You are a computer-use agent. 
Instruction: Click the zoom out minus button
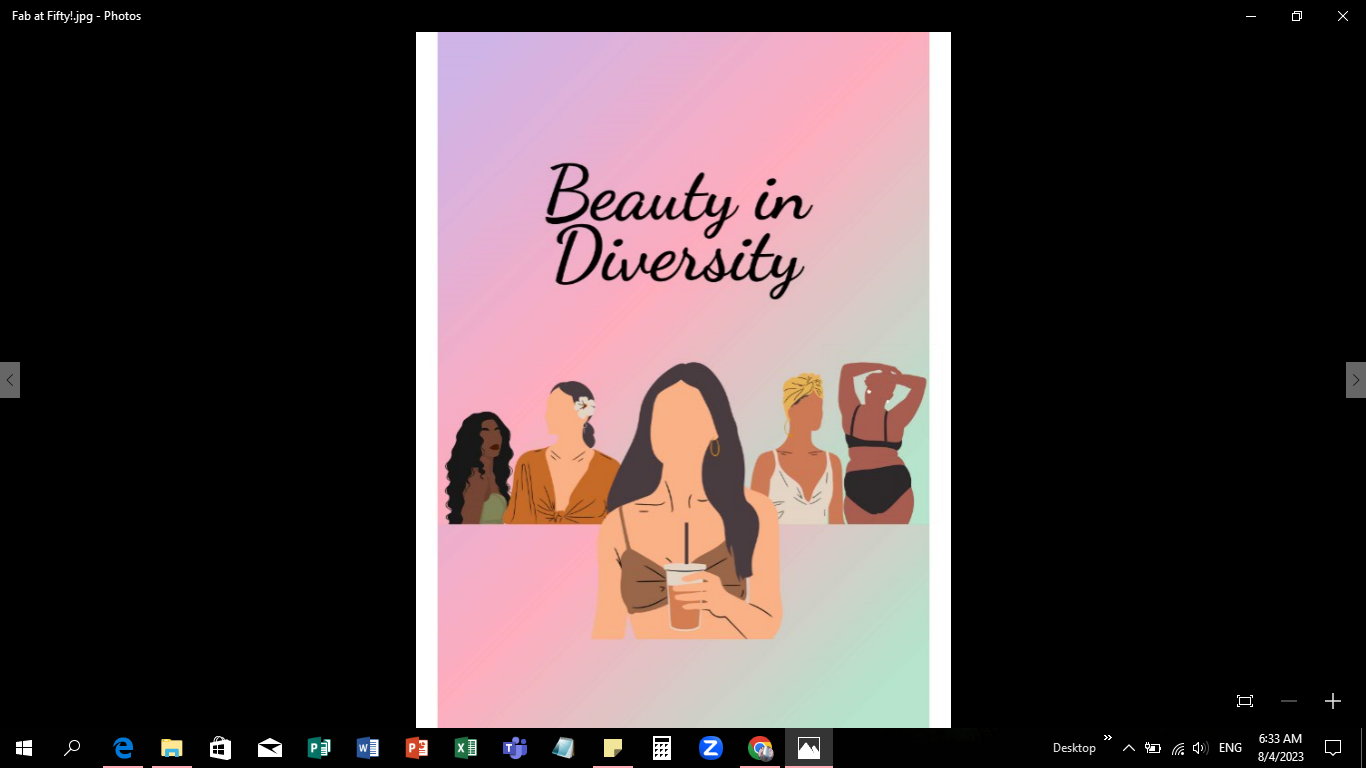pos(1289,701)
